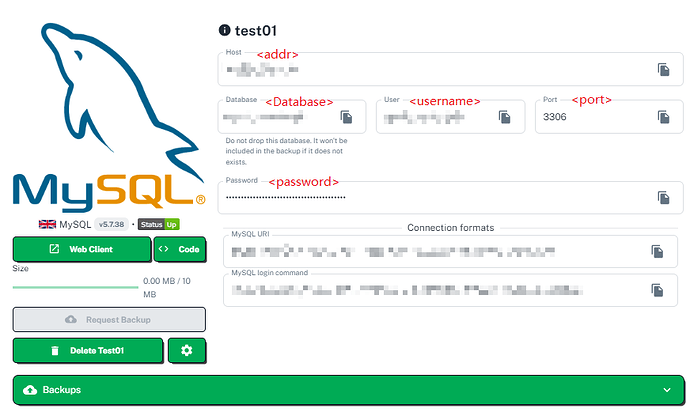The image size is (690, 412).
Task: Click the Database field
Action: [x=292, y=117]
